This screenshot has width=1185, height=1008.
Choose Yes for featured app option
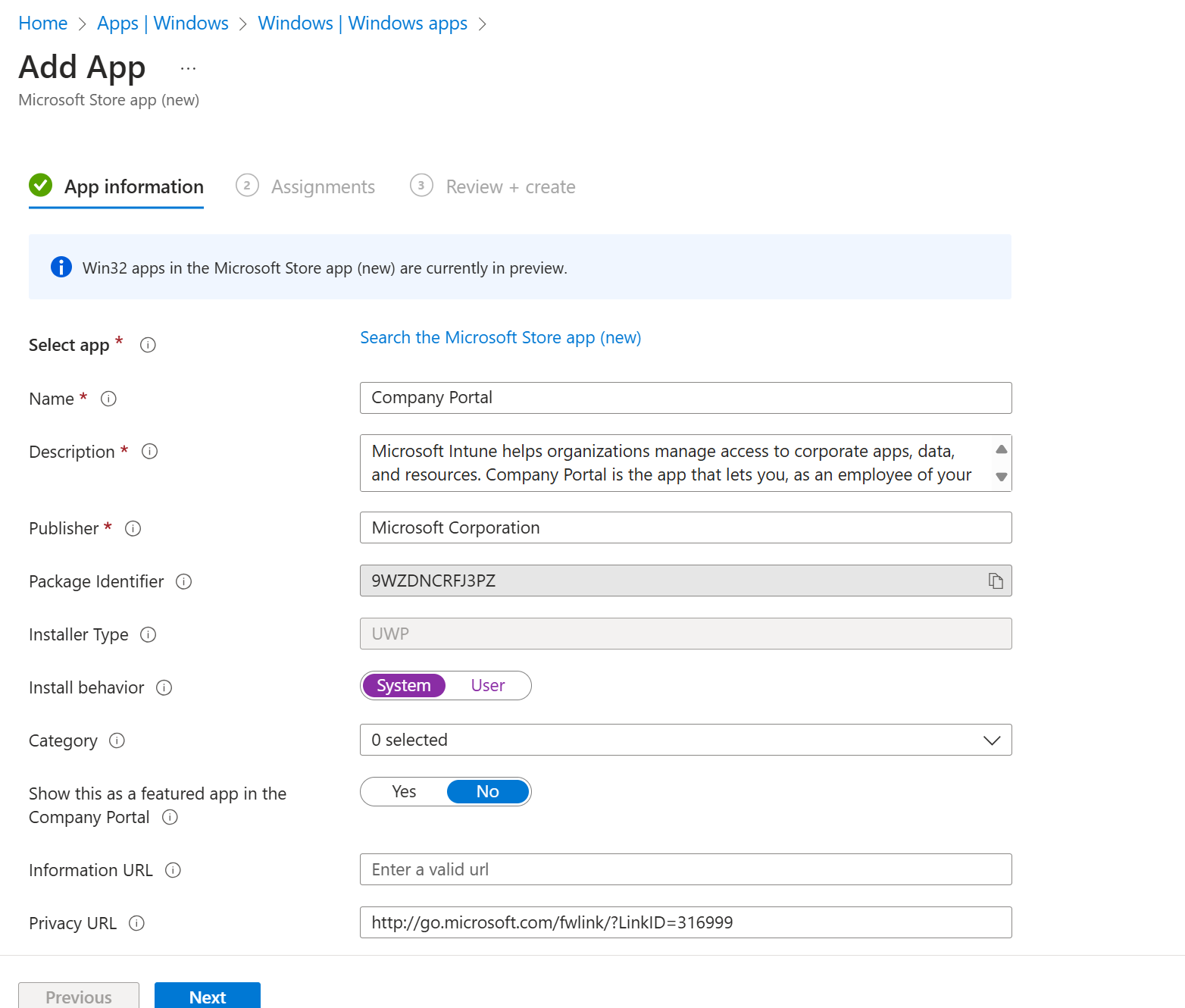point(404,792)
